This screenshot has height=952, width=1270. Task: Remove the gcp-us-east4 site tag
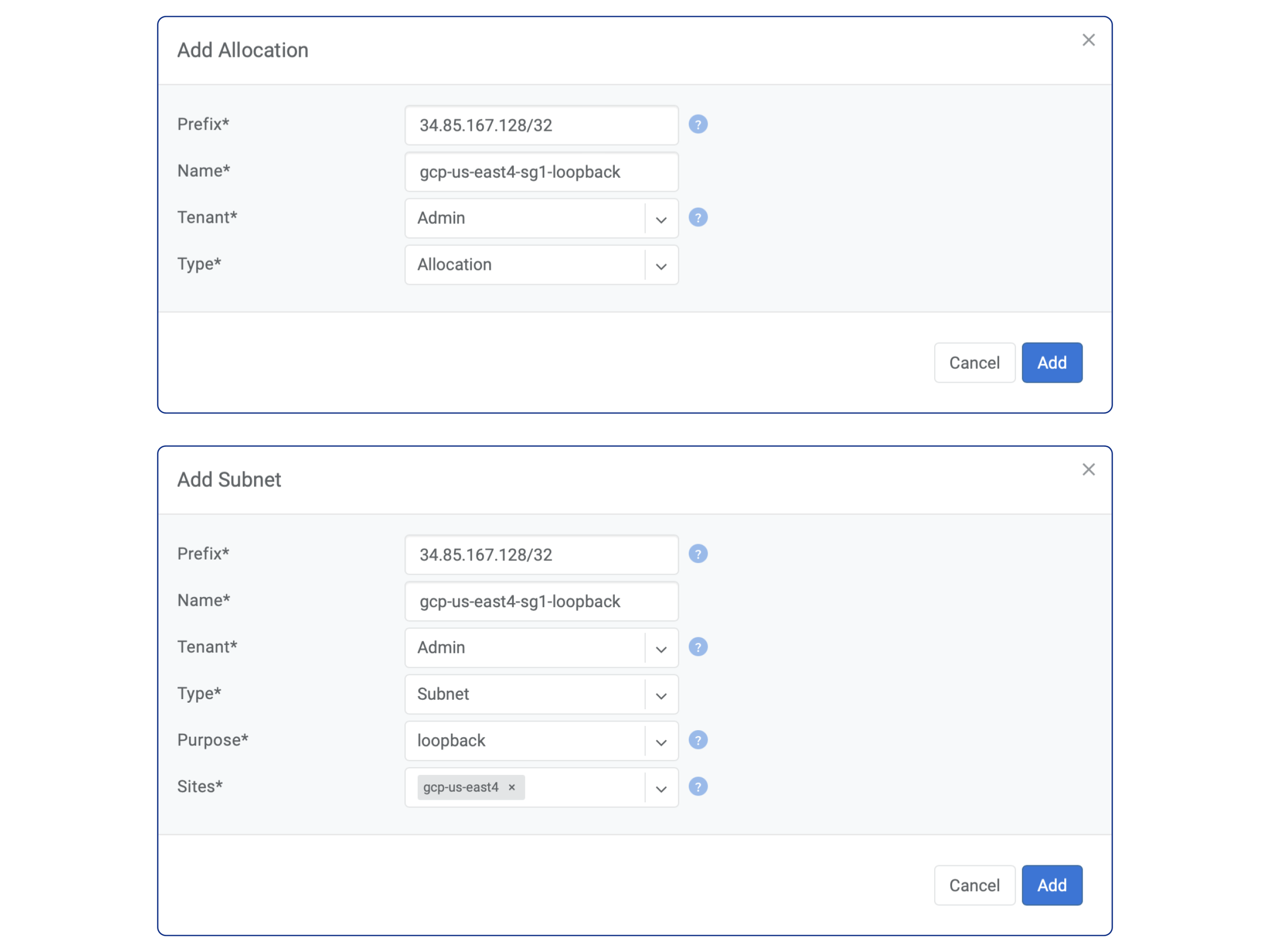[x=512, y=787]
